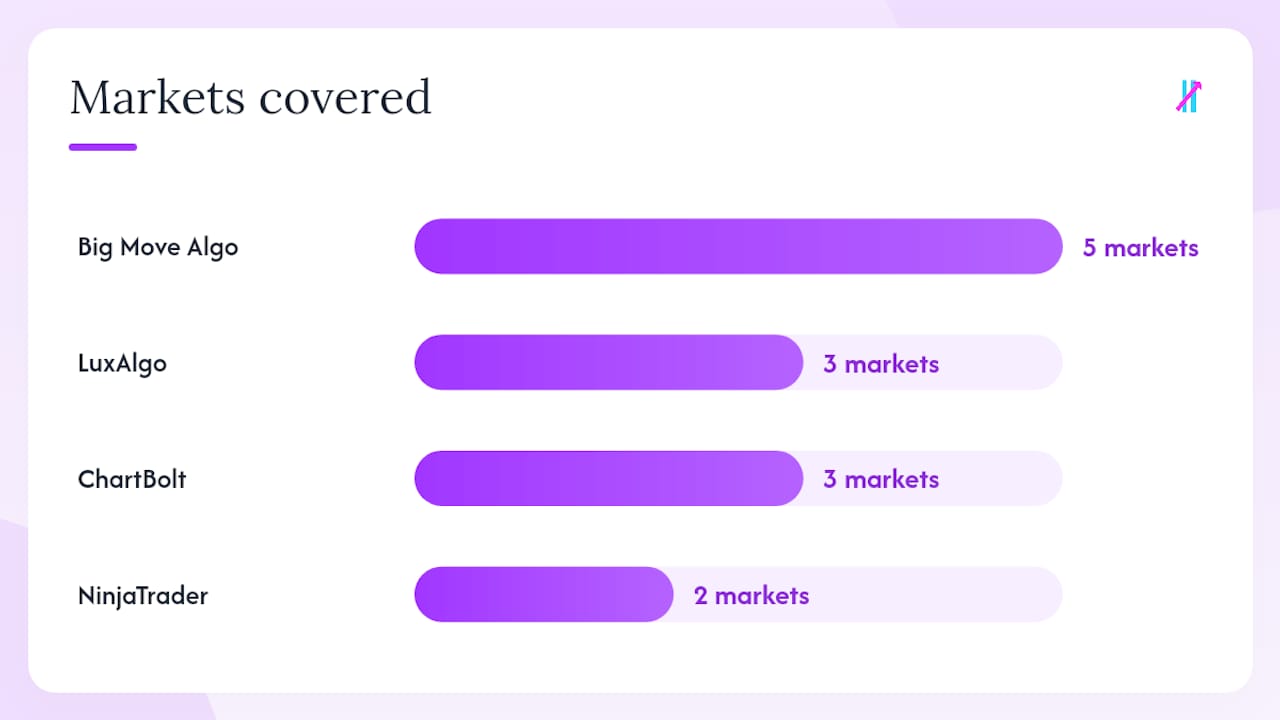This screenshot has height=720, width=1280.
Task: Select the ChartBolt label
Action: pos(132,478)
